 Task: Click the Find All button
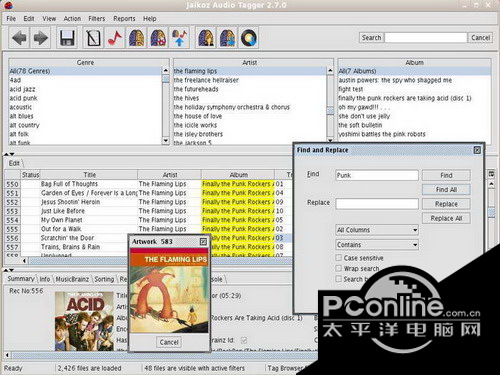(446, 189)
